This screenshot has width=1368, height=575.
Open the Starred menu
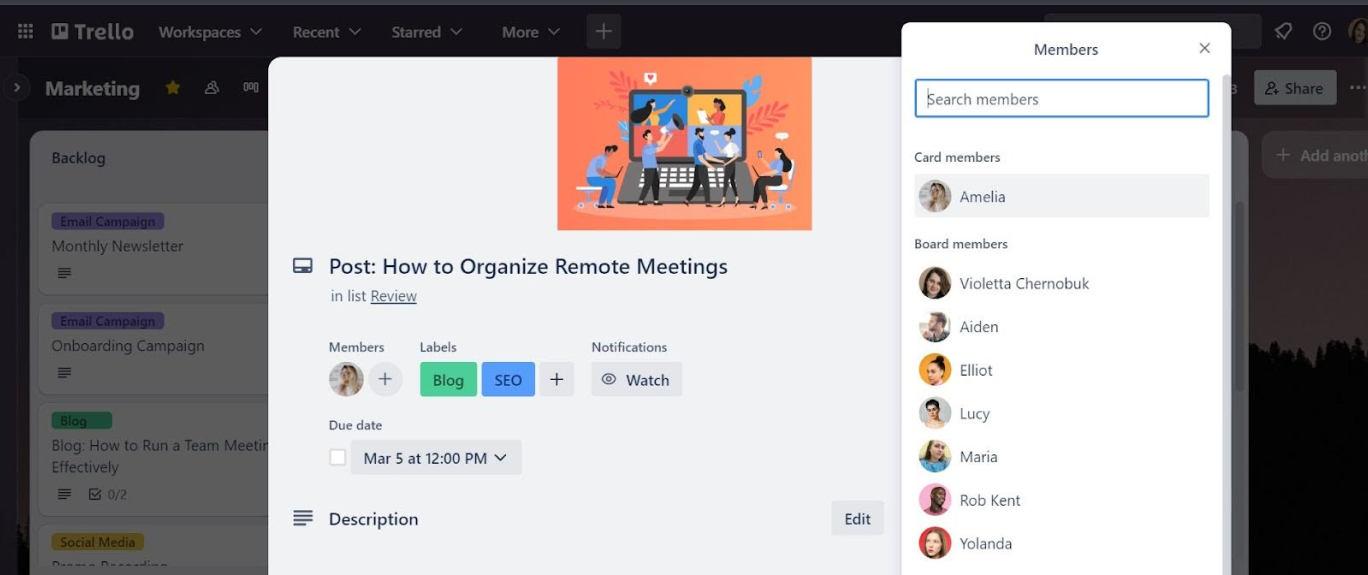pyautogui.click(x=426, y=32)
